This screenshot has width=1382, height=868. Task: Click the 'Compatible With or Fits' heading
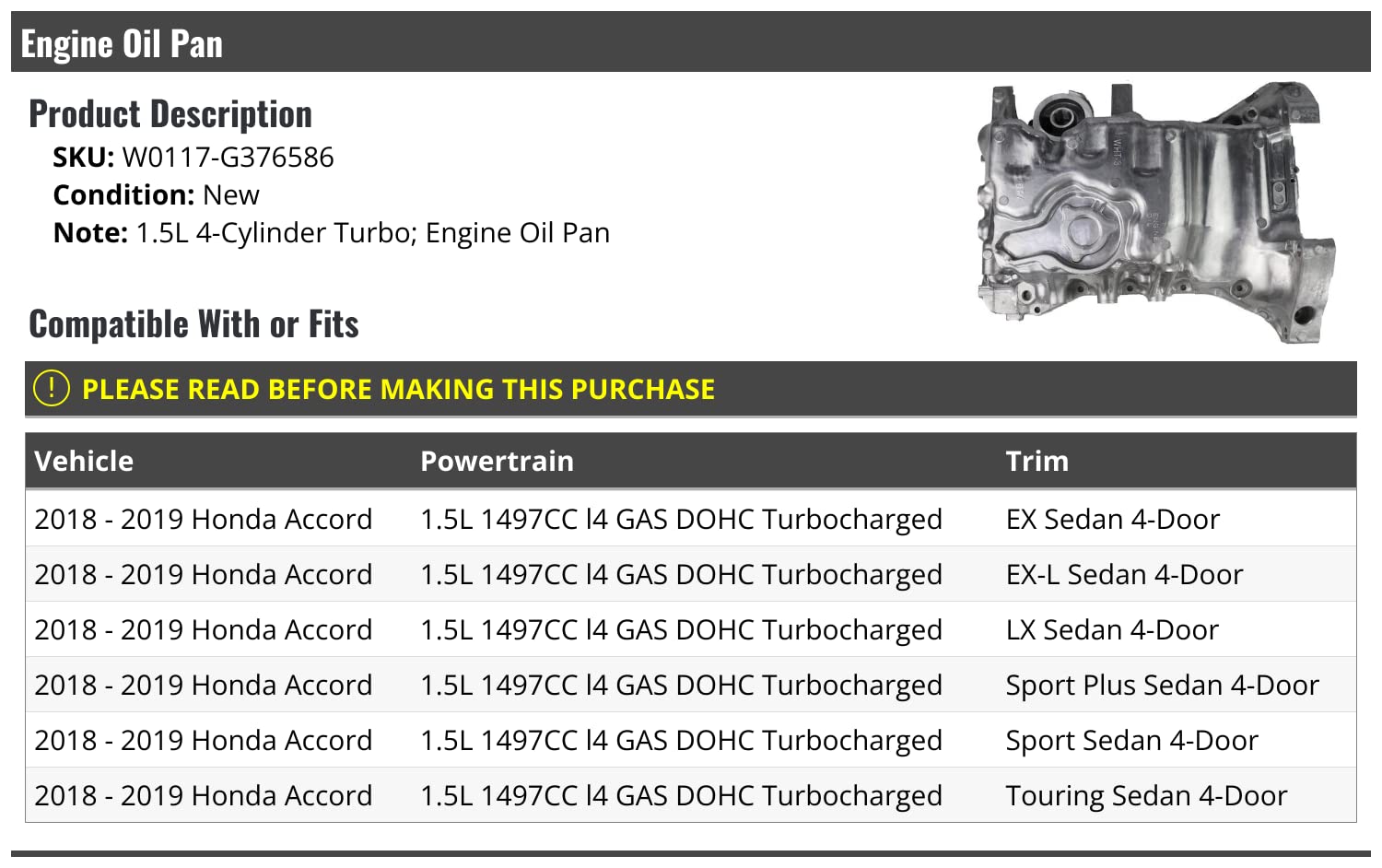(193, 324)
